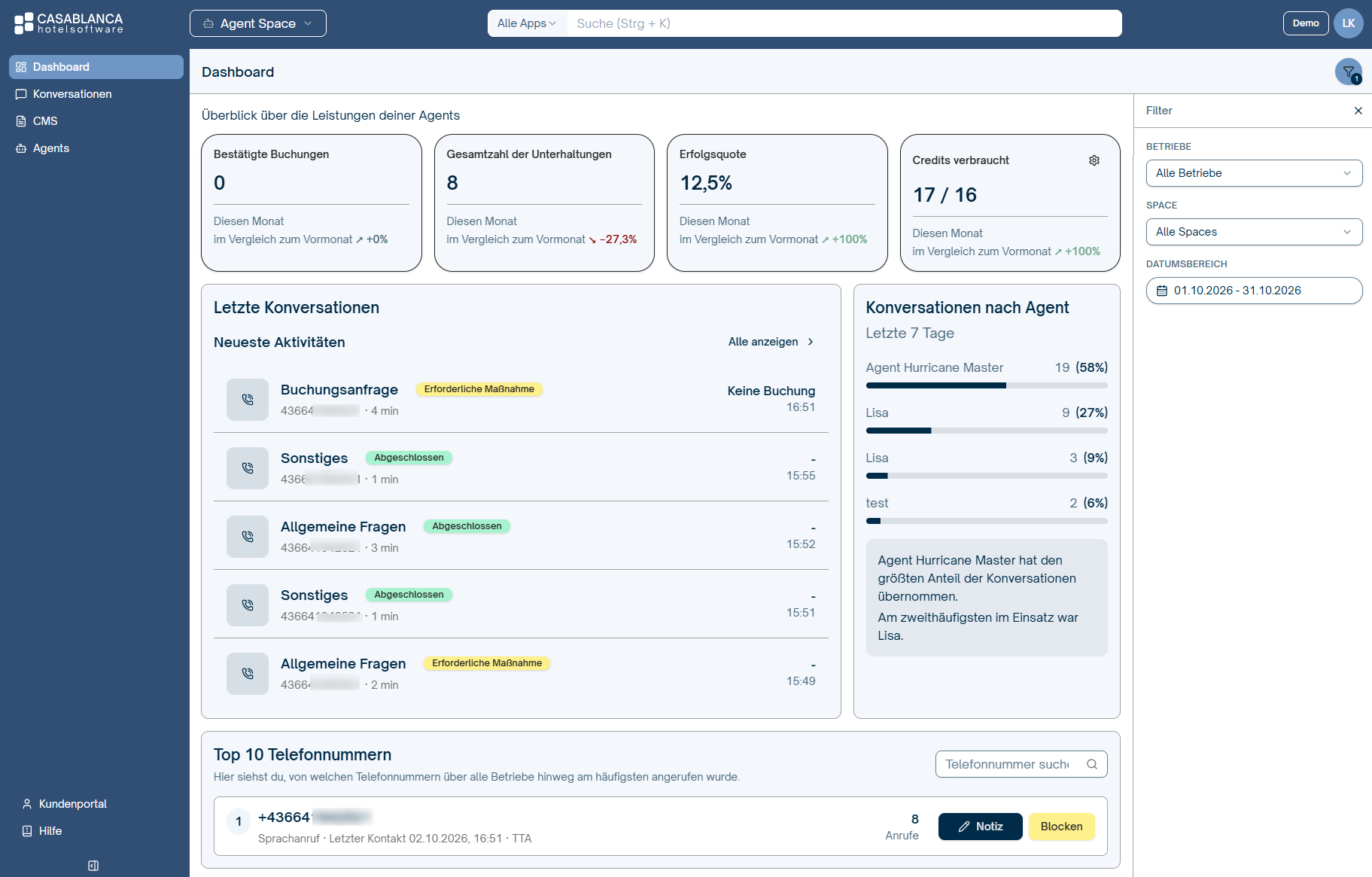Click Agent Hurricane Master progress bar

(x=987, y=385)
